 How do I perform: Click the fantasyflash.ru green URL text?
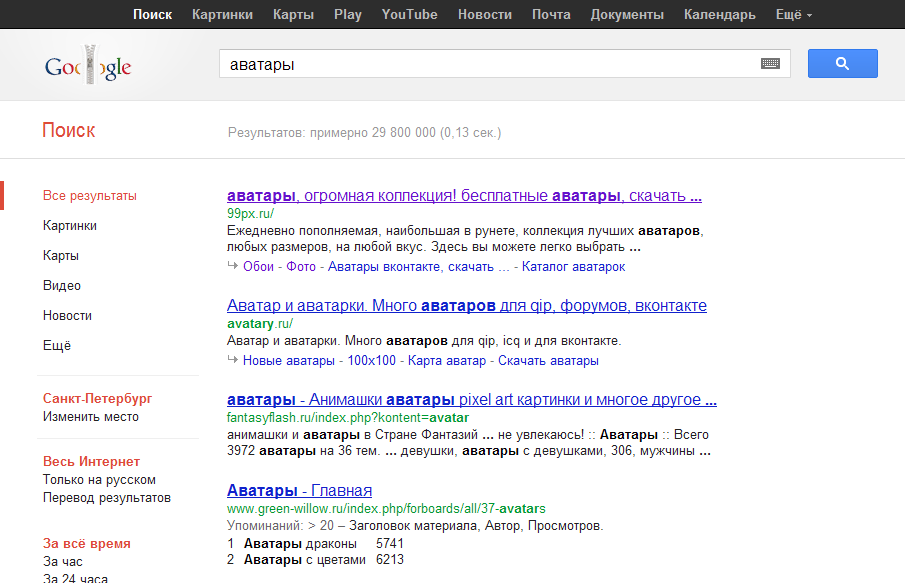tap(347, 417)
